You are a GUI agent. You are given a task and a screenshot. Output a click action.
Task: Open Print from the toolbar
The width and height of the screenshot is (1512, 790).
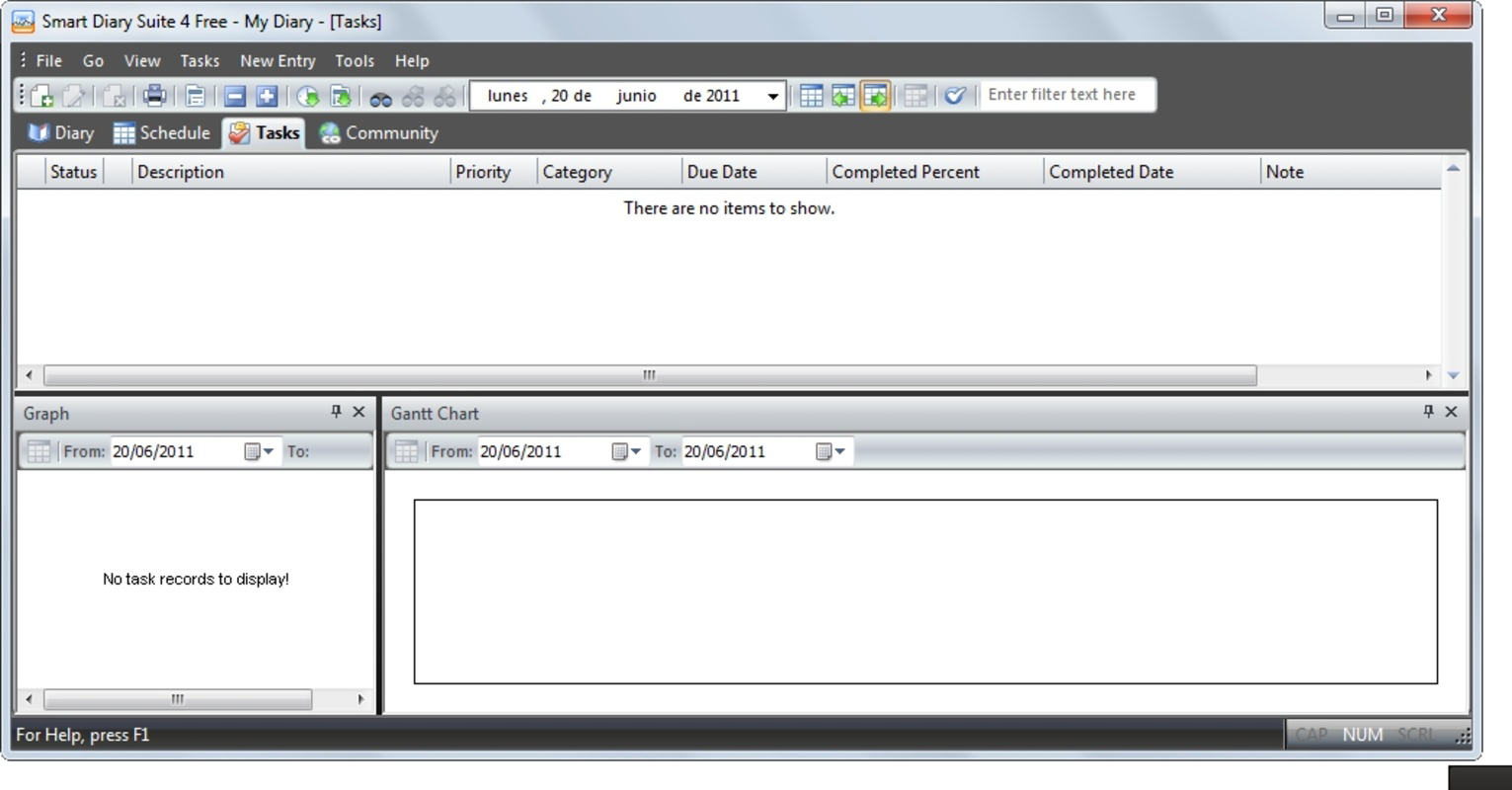[156, 95]
